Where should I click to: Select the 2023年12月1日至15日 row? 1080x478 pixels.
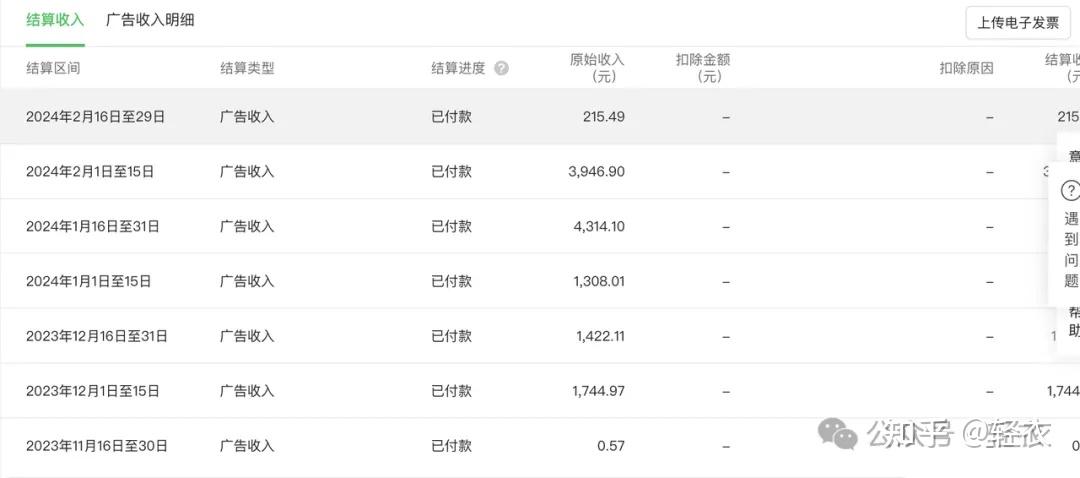click(x=93, y=391)
